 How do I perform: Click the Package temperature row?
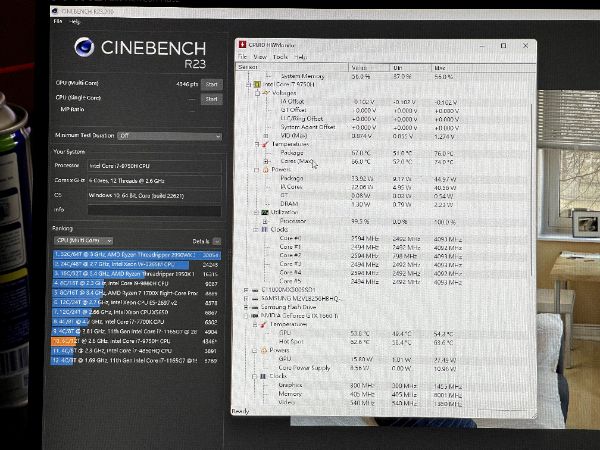[x=385, y=153]
